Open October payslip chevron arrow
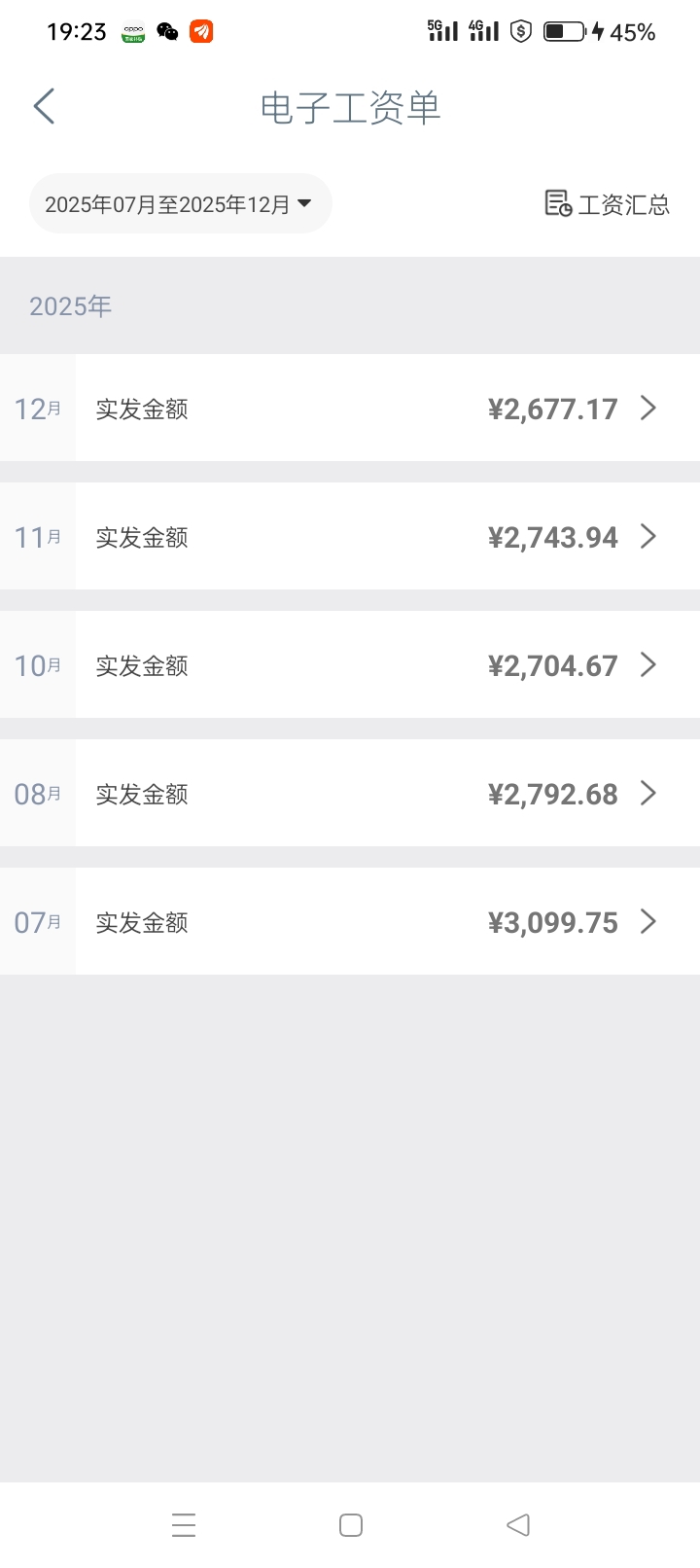Screen dimensions: 700x1568 click(x=648, y=664)
